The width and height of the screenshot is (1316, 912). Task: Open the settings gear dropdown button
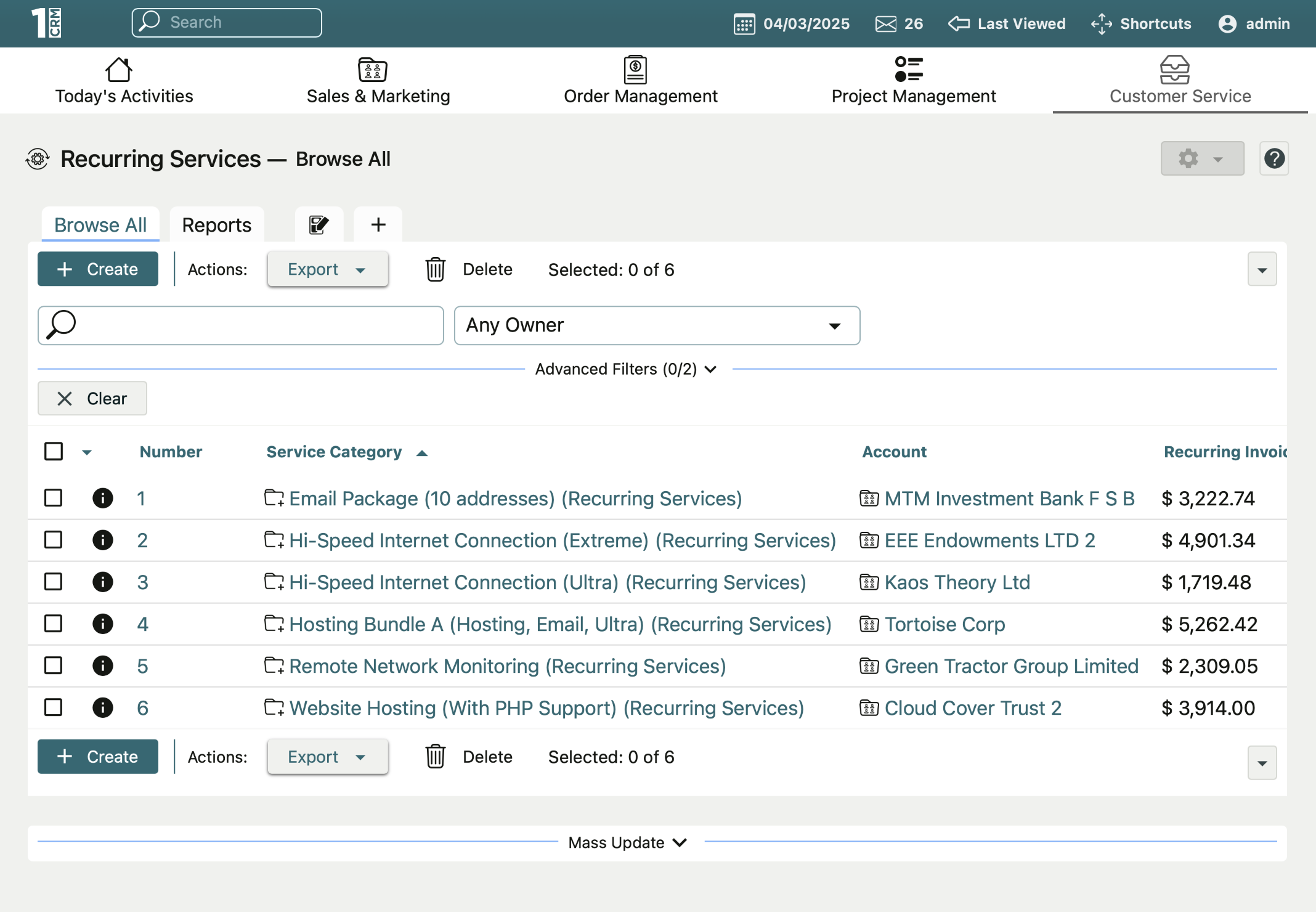tap(1202, 159)
